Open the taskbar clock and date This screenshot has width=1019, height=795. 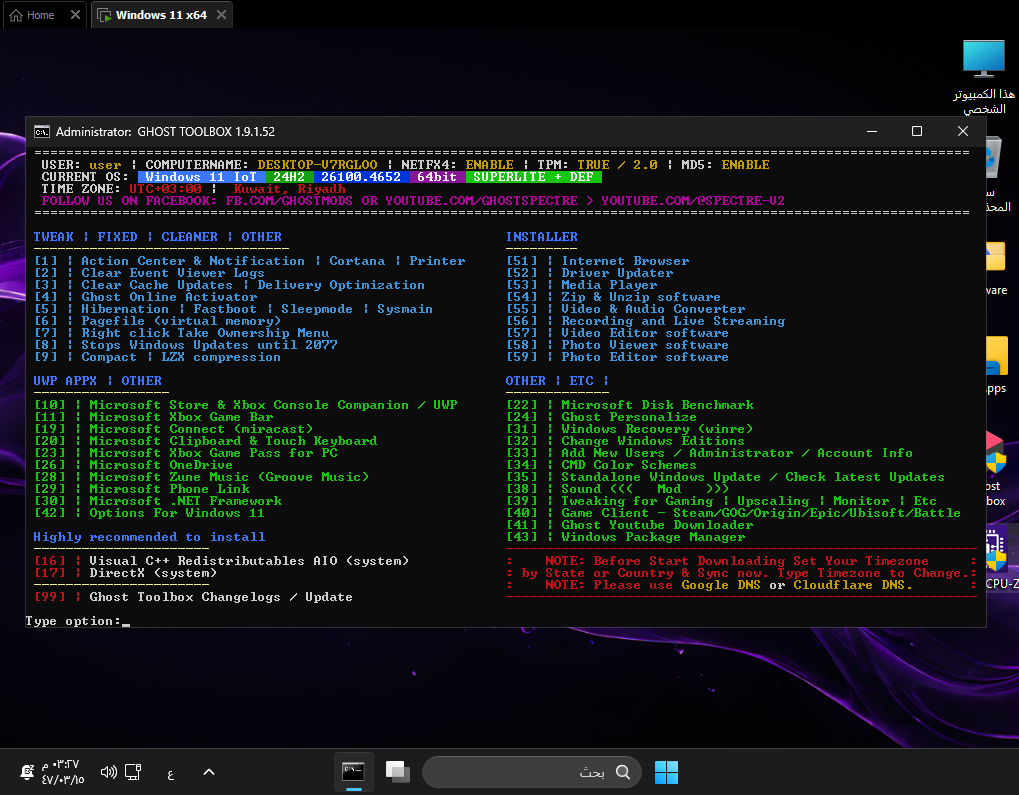click(x=63, y=772)
